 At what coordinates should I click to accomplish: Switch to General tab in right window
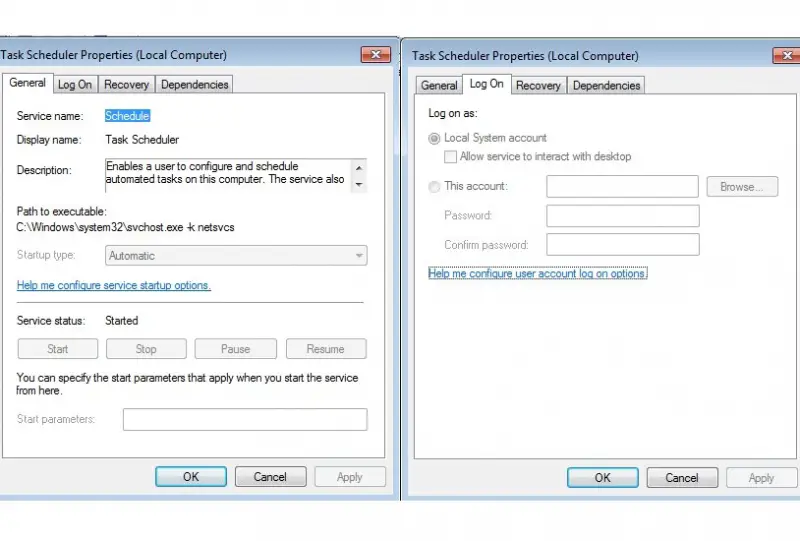click(x=439, y=86)
